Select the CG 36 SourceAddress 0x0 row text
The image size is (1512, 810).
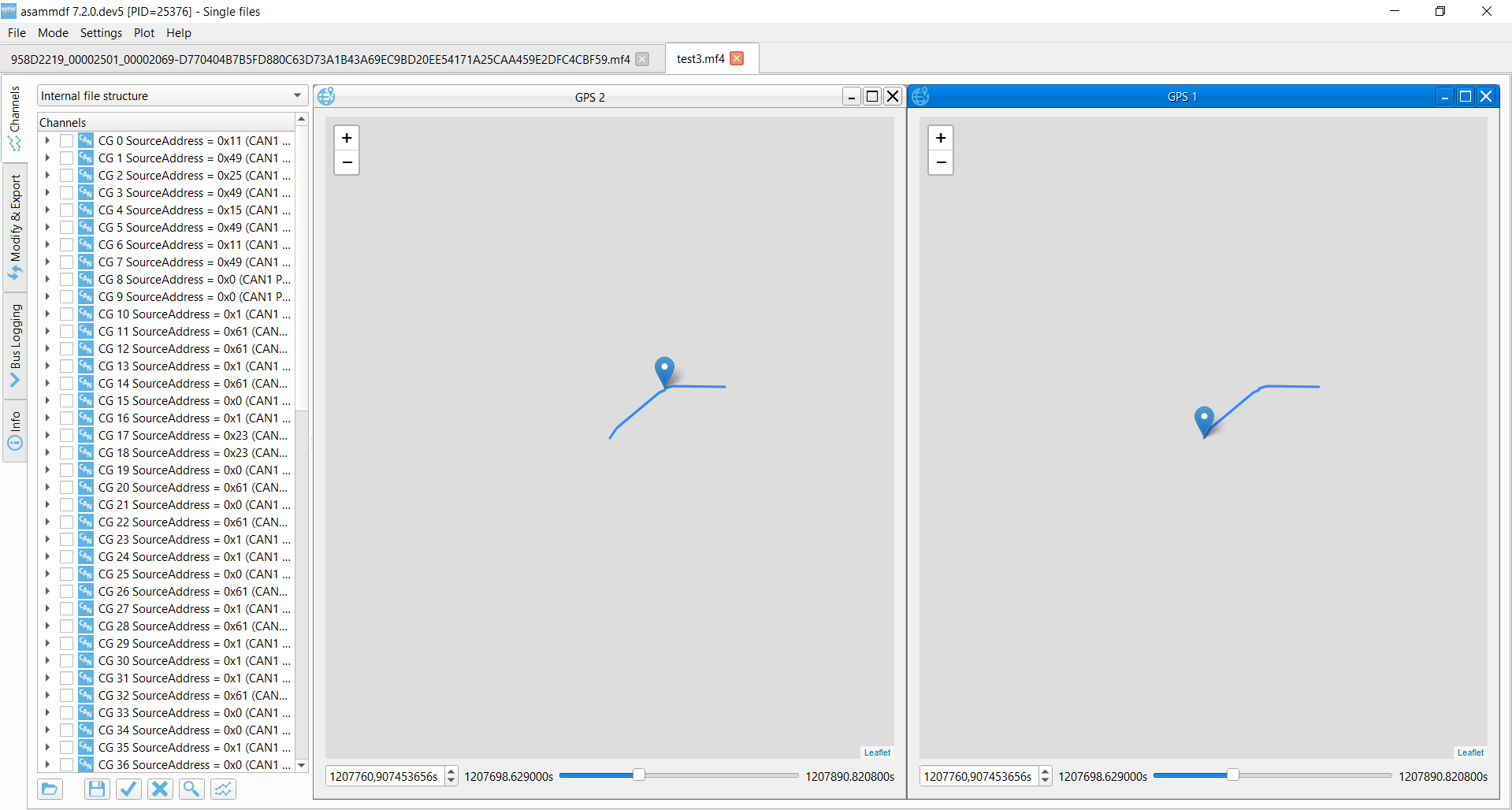click(x=194, y=764)
